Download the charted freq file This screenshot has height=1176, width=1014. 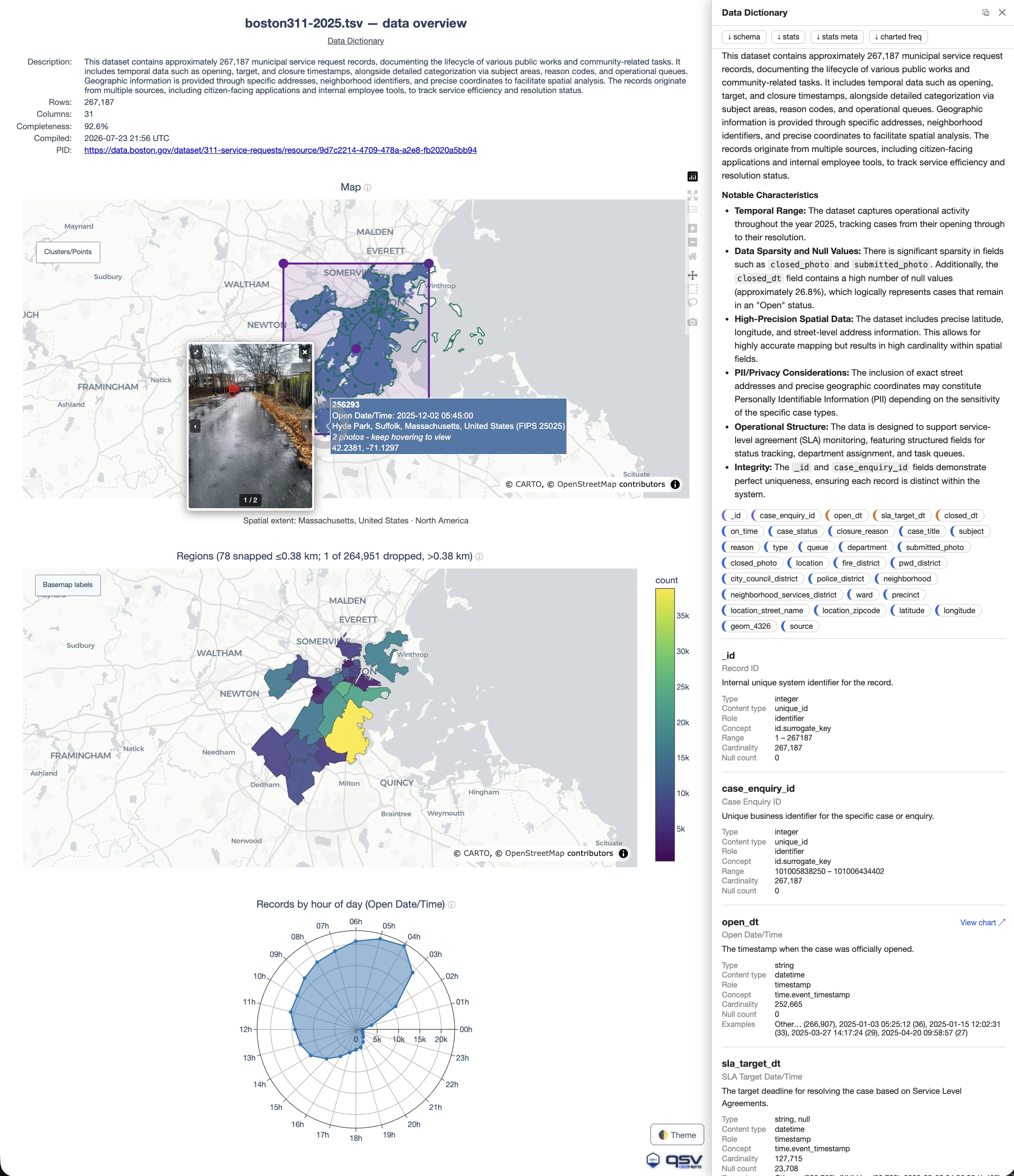click(x=898, y=37)
